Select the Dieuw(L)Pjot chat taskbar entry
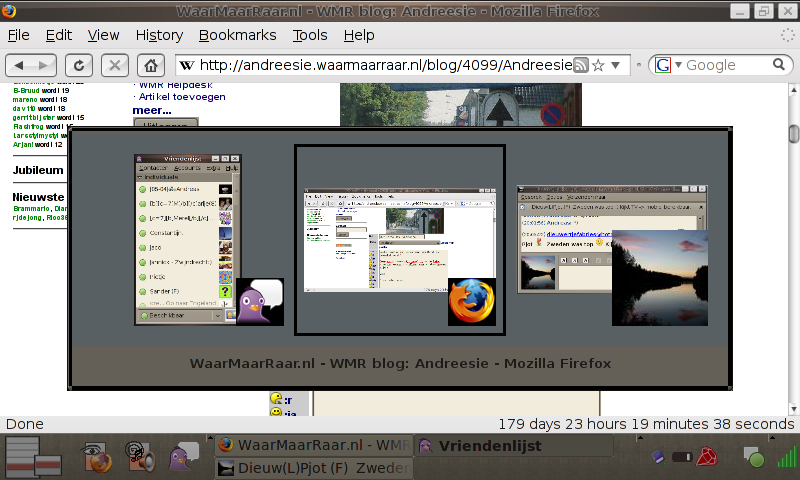This screenshot has height=480, width=800. click(x=312, y=468)
